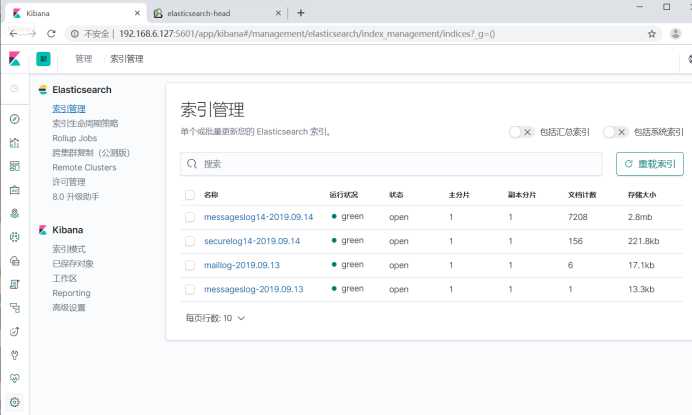Open 工作区 under Kibana section
692x415 pixels.
[64, 278]
